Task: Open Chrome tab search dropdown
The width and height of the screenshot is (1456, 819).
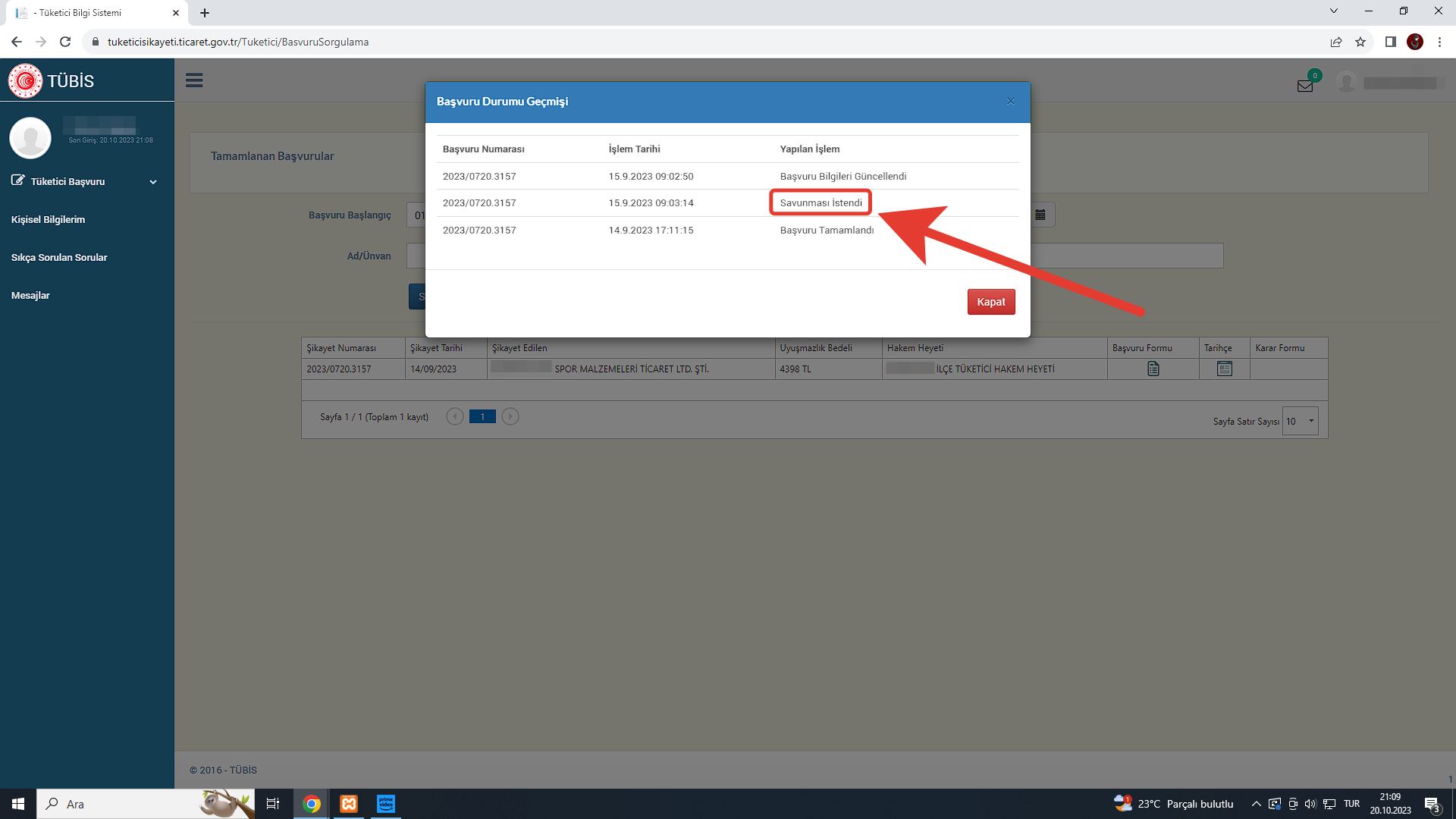Action: [1333, 11]
